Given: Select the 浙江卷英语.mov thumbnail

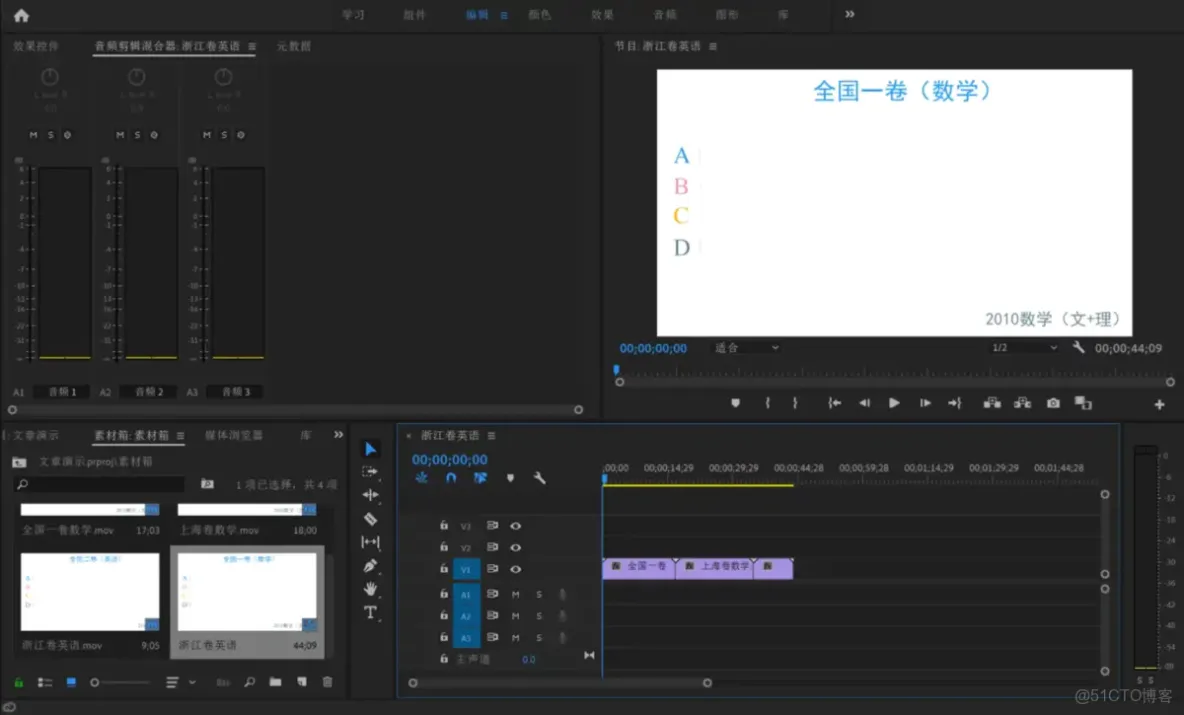Looking at the screenshot, I should pyautogui.click(x=90, y=592).
